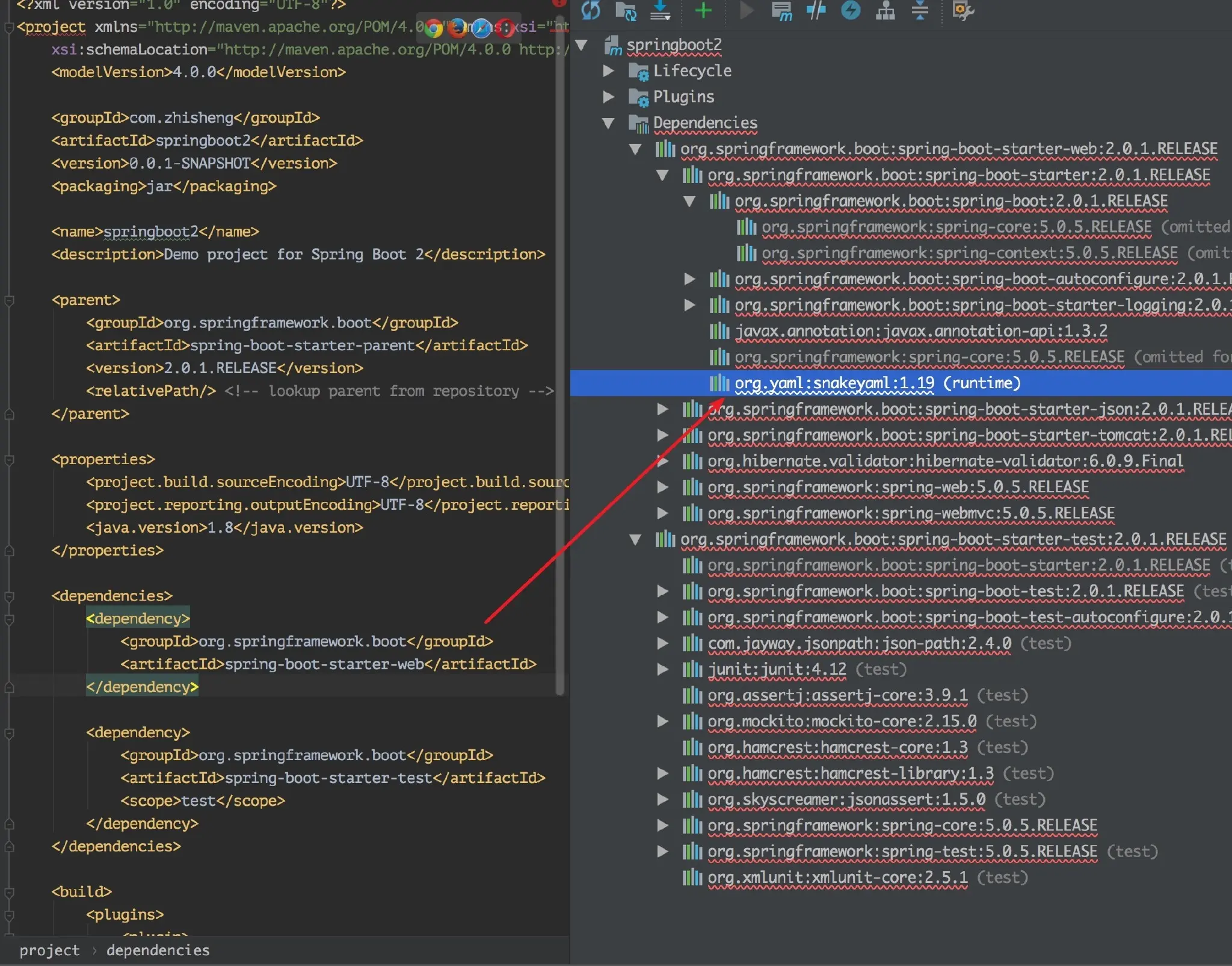Screen dimensions: 1232x966
Task: Click the Chrome icon in the floating bar
Action: (432, 28)
